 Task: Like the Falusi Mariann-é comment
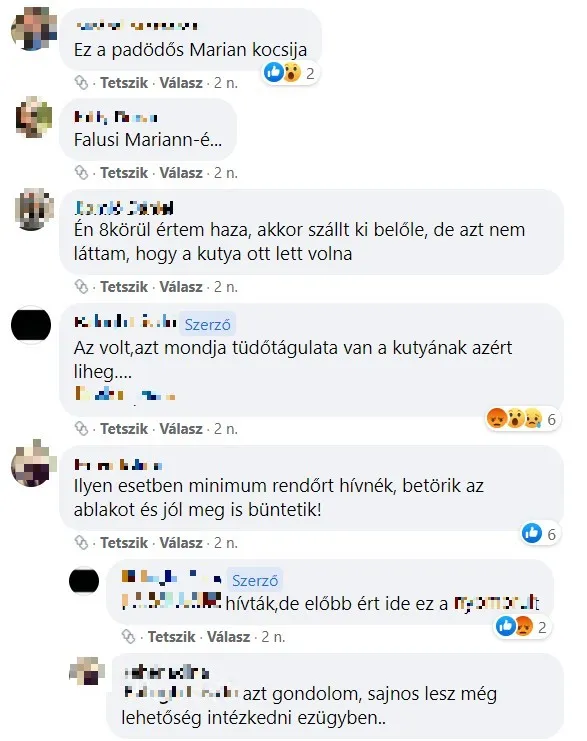[x=124, y=173]
